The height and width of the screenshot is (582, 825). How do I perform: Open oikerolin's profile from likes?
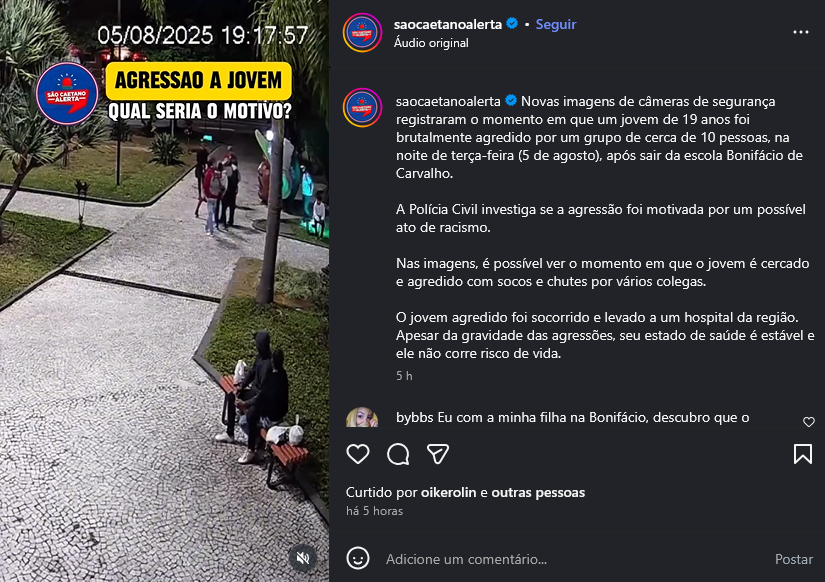click(x=448, y=493)
